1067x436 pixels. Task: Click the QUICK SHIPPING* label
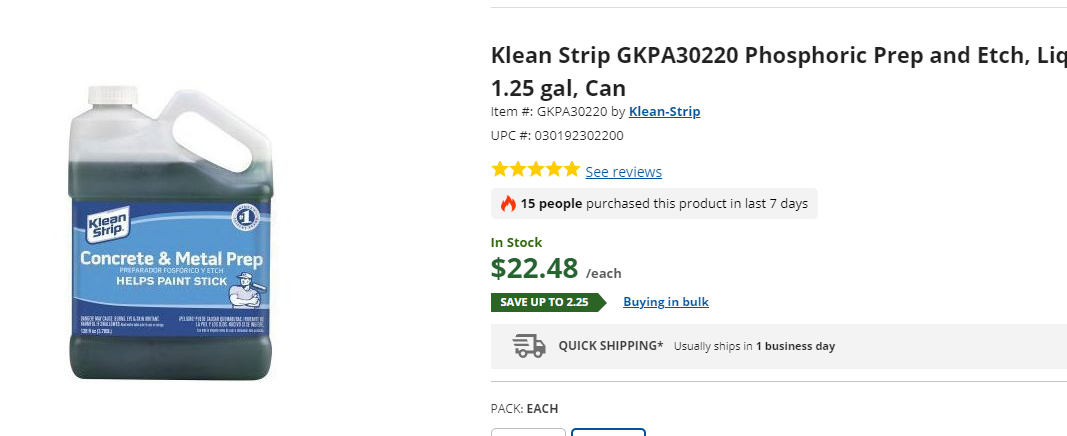[610, 346]
